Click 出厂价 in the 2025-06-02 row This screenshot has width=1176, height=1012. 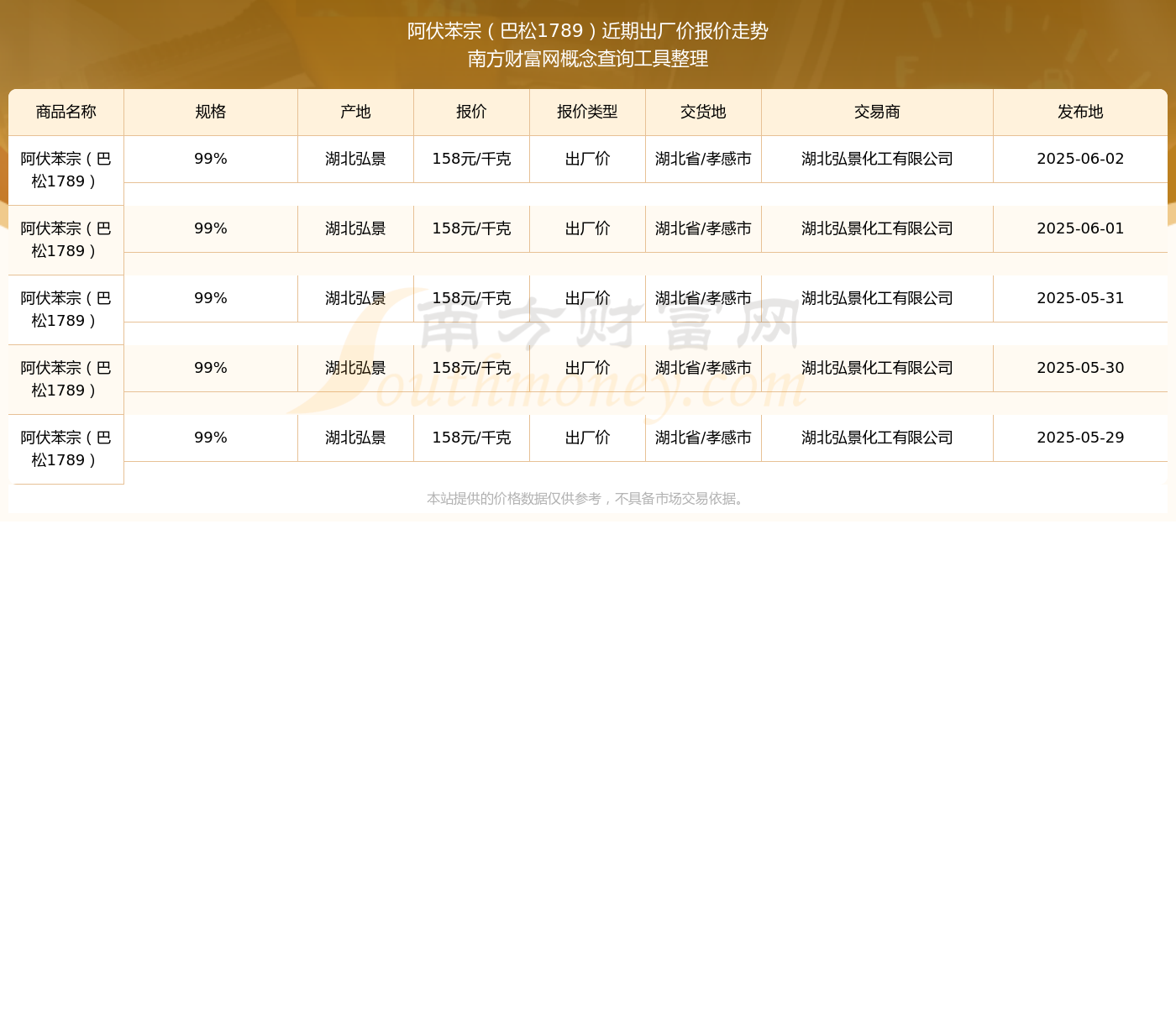point(587,159)
